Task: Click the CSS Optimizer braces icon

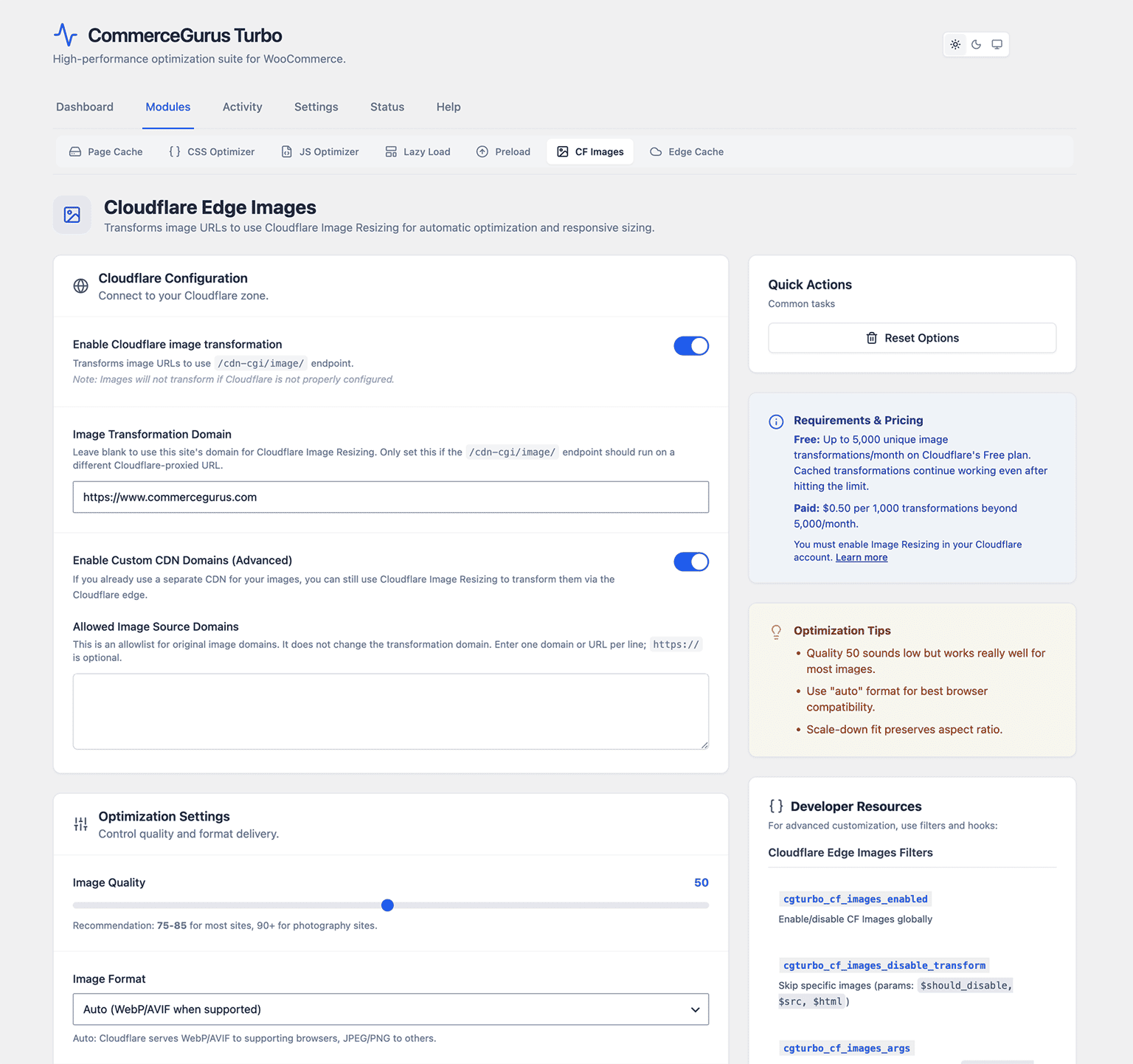Action: [x=175, y=151]
